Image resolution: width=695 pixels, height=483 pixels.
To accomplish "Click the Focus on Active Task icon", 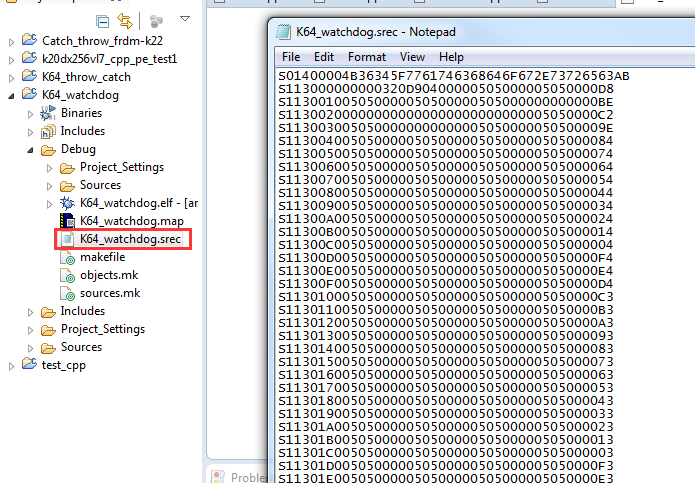I will 156,21.
